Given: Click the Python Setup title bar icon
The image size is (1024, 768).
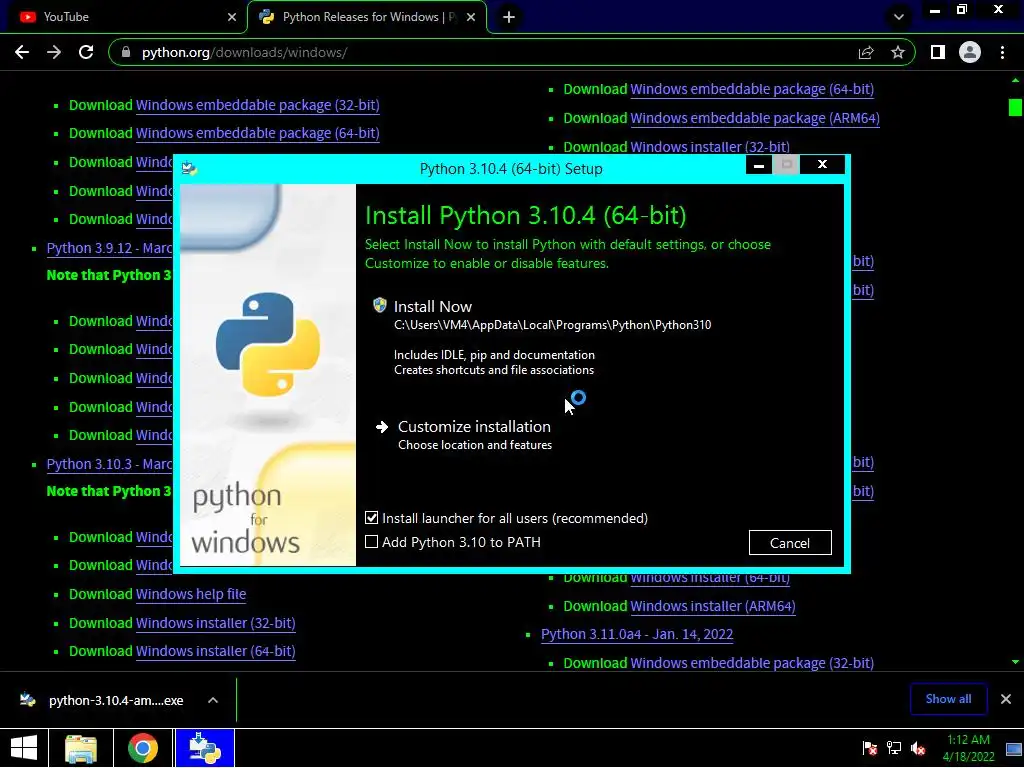Looking at the screenshot, I should point(189,168).
